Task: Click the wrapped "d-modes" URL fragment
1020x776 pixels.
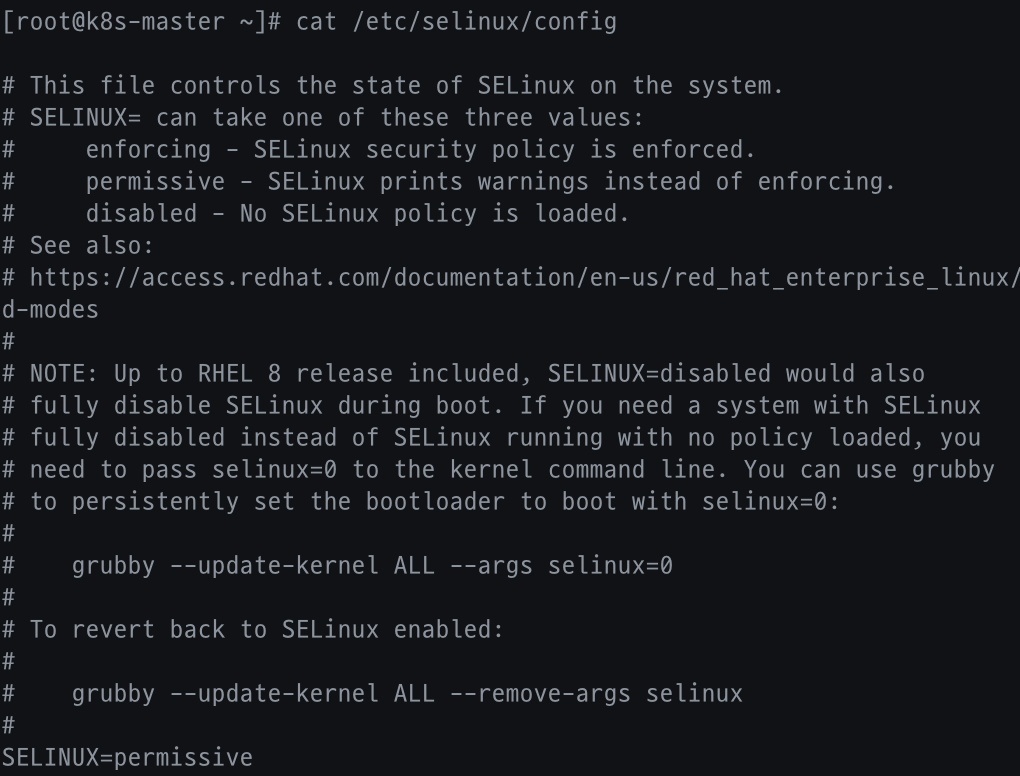Action: point(50,309)
